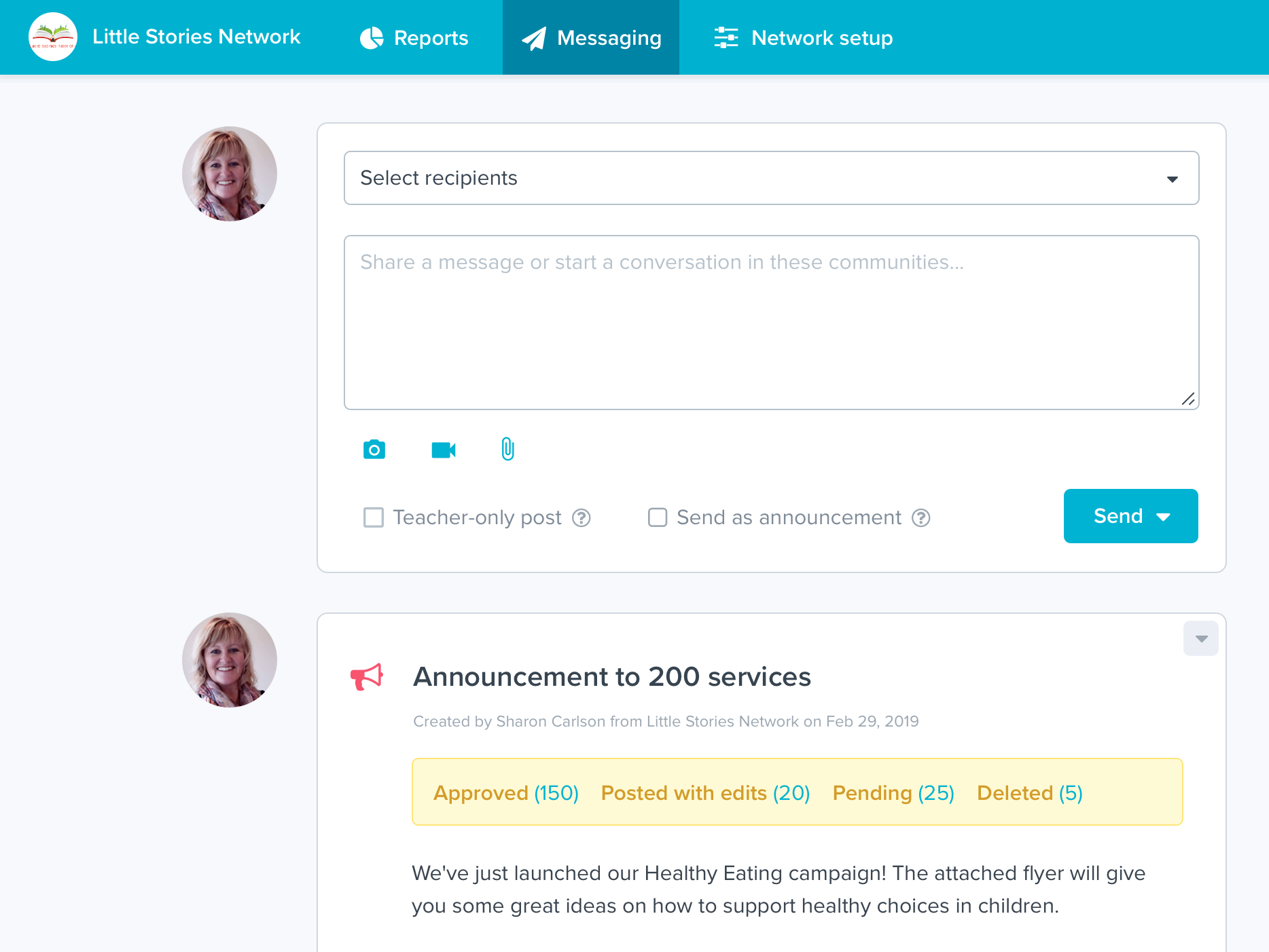Click the Little Stories Network logo

[53, 37]
